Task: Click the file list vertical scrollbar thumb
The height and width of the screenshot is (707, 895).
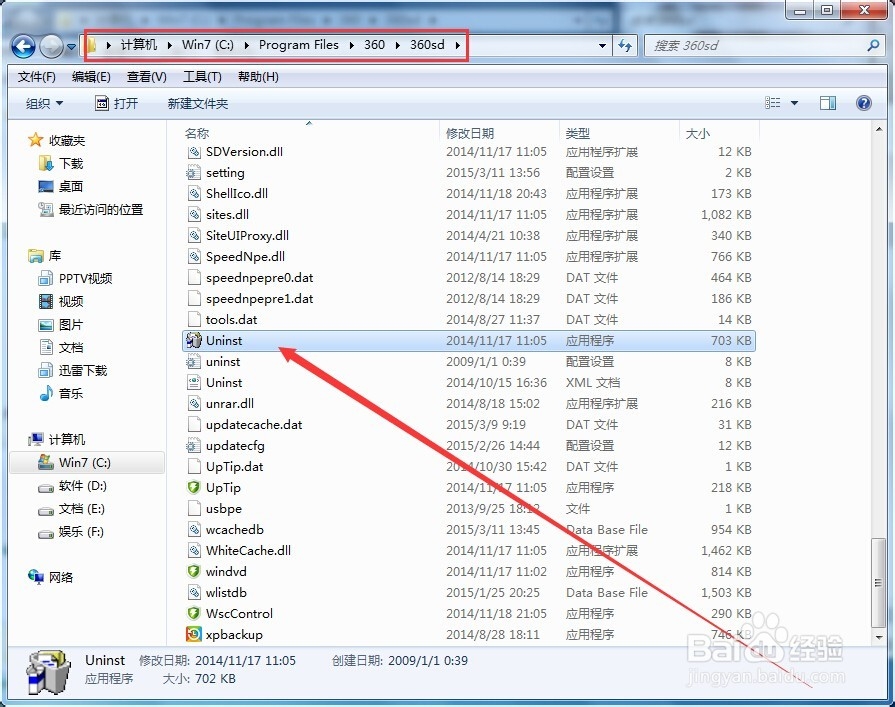Action: click(878, 582)
